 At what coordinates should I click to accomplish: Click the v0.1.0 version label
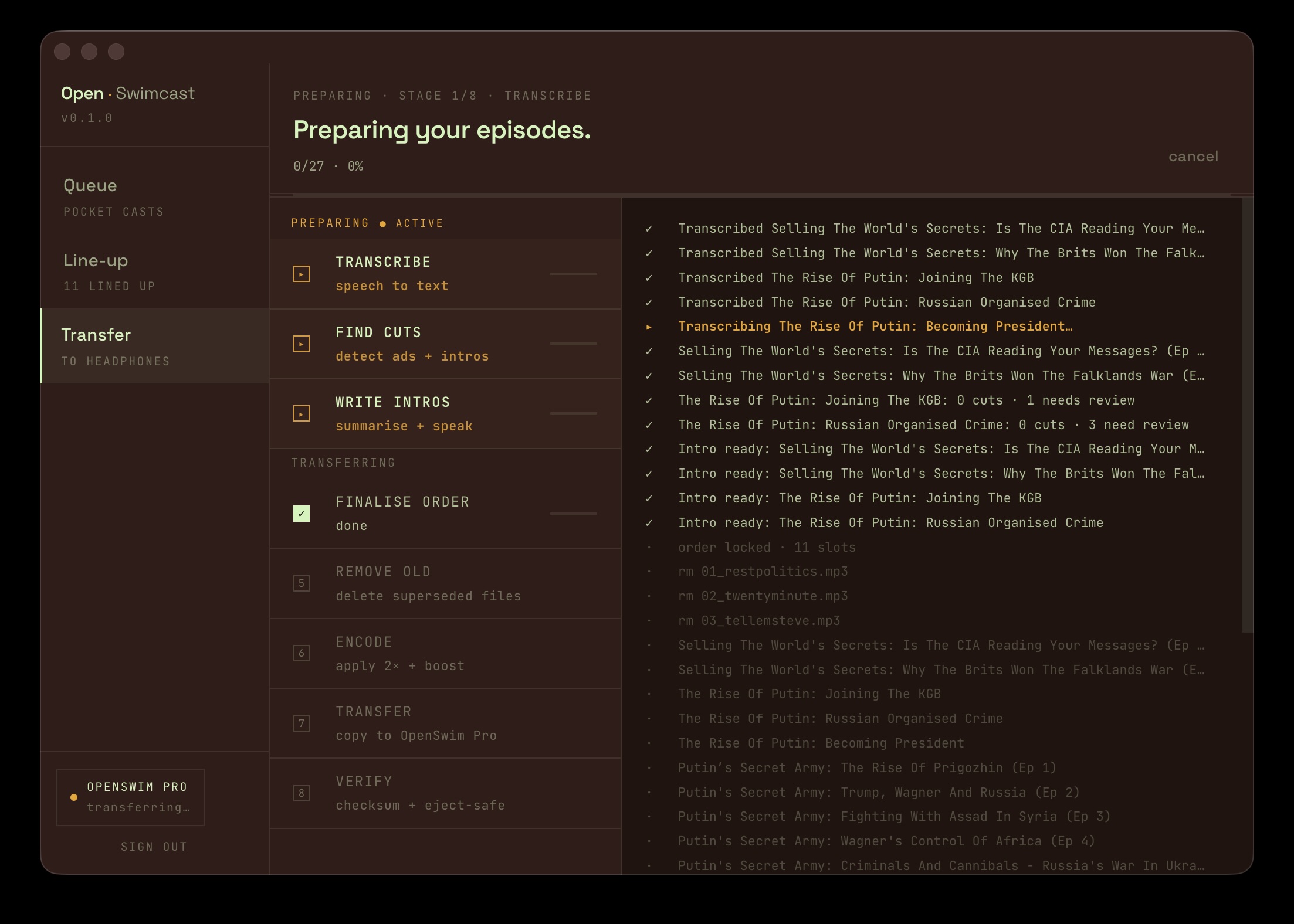87,118
